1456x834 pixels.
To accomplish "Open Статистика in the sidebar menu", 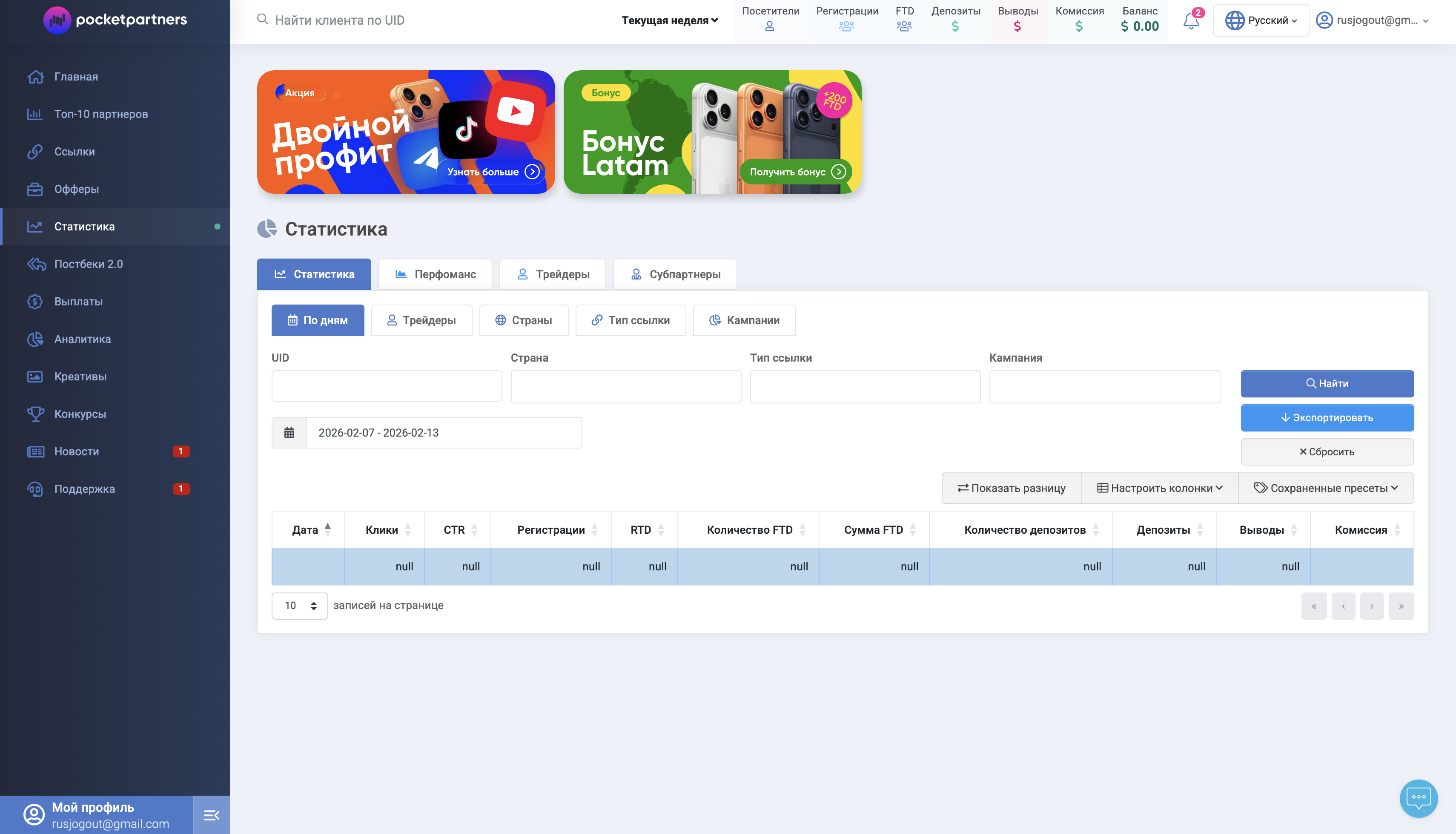I will (115, 227).
